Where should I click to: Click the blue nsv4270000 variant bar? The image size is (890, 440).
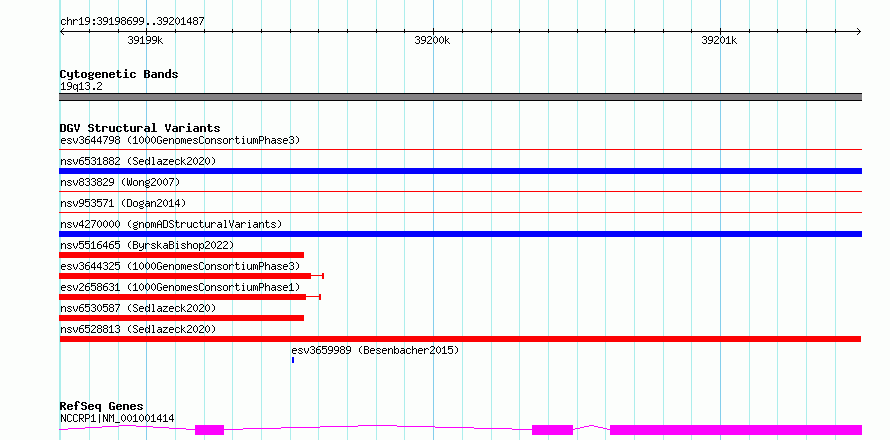460,234
